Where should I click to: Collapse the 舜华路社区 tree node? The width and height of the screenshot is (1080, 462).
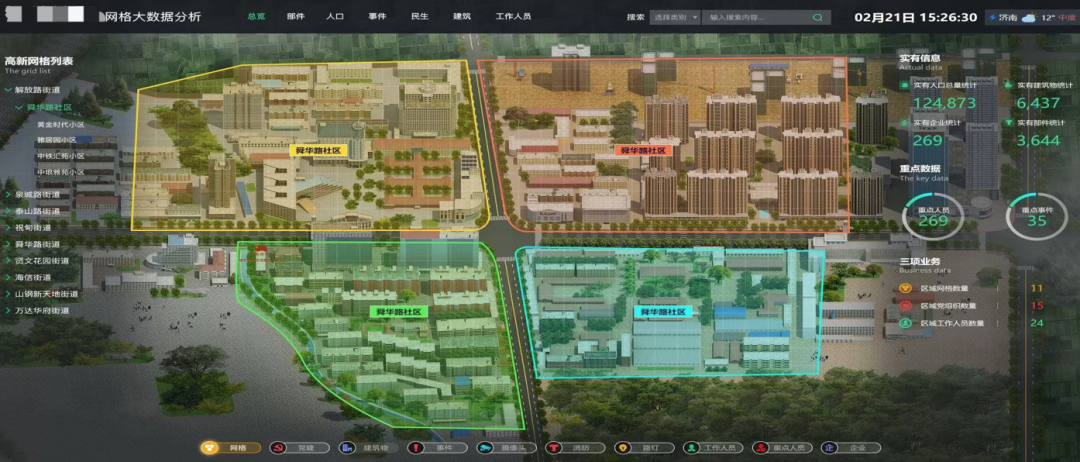[19, 108]
